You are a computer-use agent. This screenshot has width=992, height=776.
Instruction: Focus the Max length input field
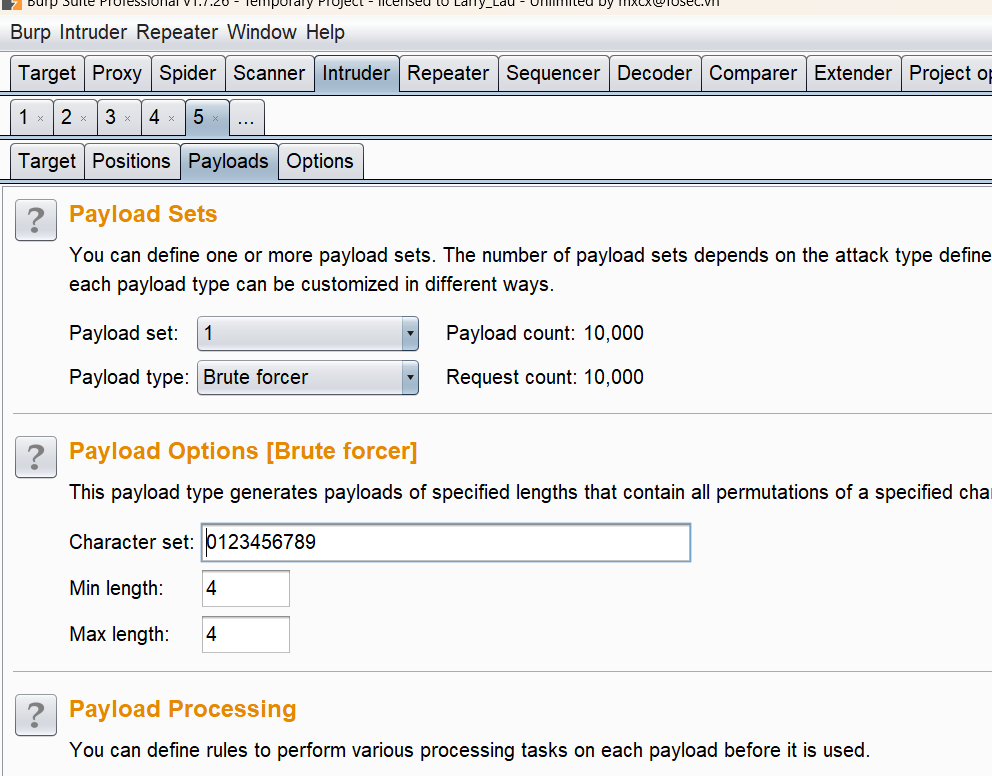point(246,634)
